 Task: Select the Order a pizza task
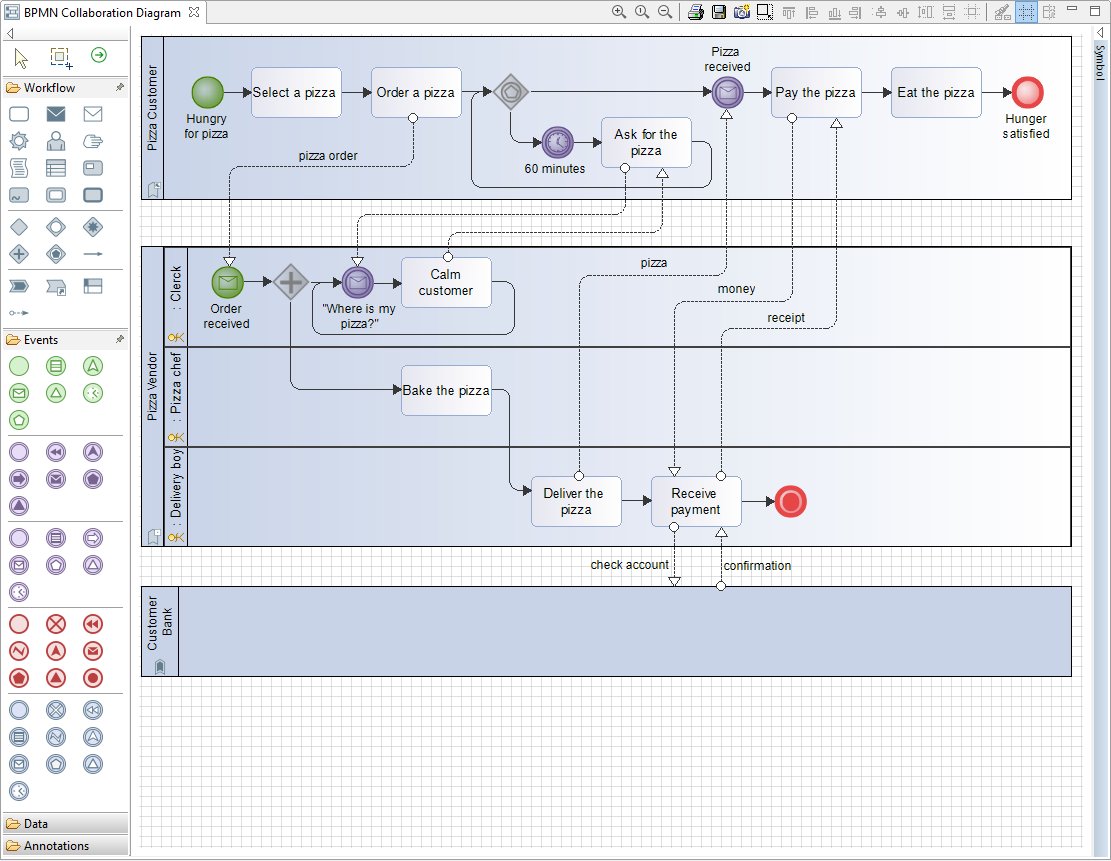[416, 93]
